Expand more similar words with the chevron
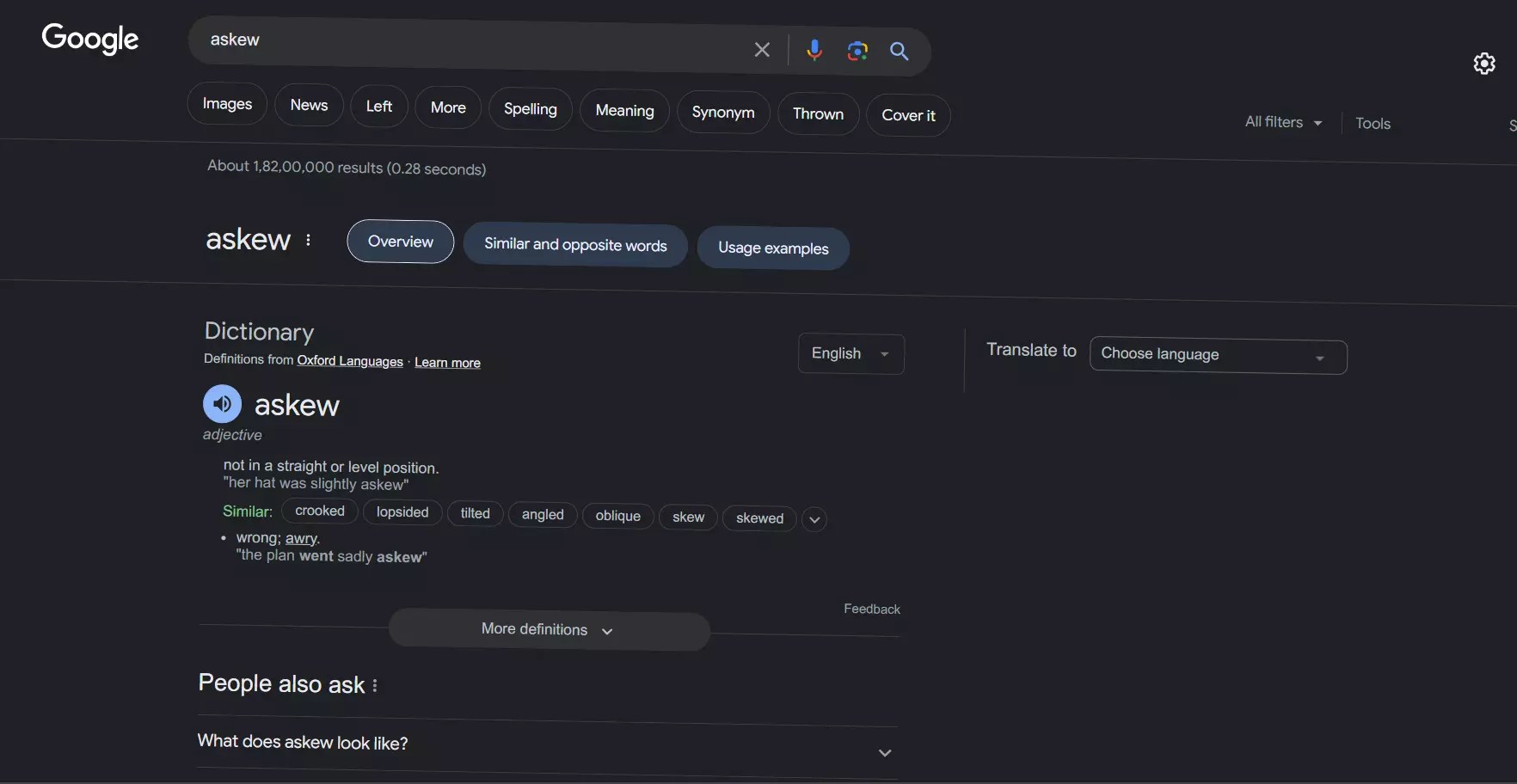1517x784 pixels. tap(814, 519)
